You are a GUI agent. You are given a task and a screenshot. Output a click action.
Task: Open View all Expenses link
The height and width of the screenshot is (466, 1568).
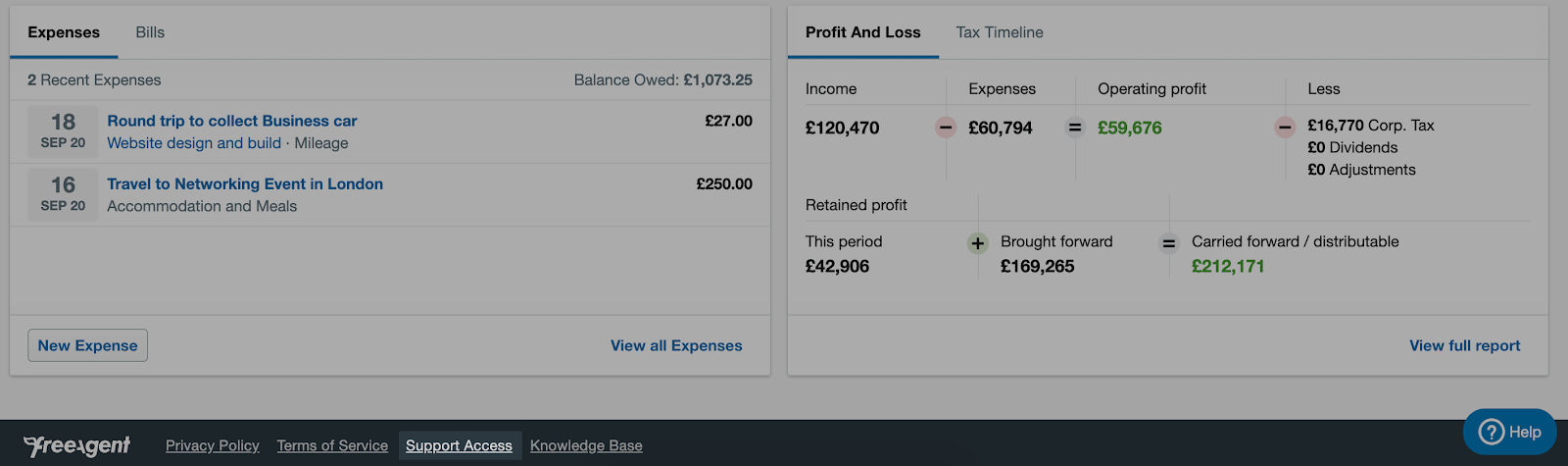point(676,345)
